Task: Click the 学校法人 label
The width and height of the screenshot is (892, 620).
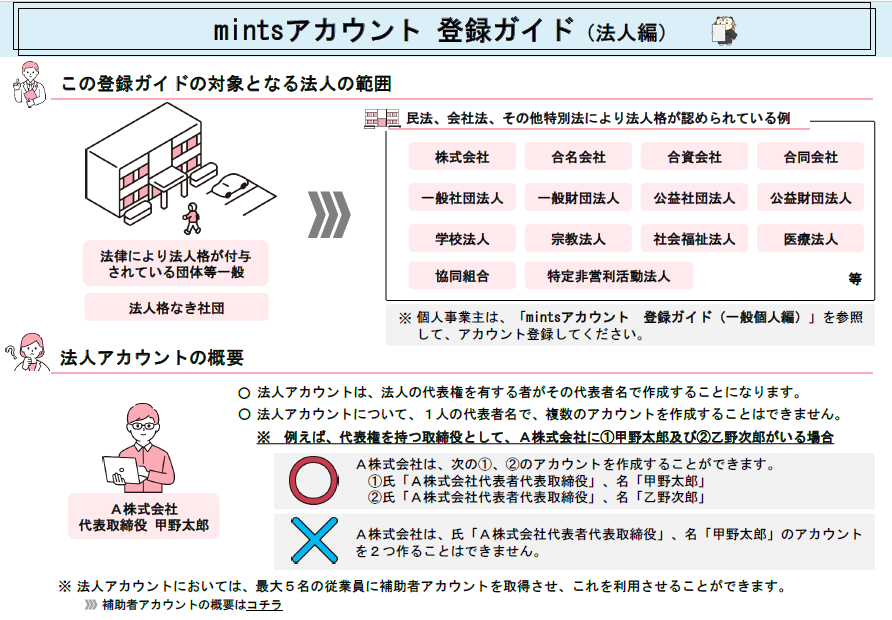Action: coord(462,238)
